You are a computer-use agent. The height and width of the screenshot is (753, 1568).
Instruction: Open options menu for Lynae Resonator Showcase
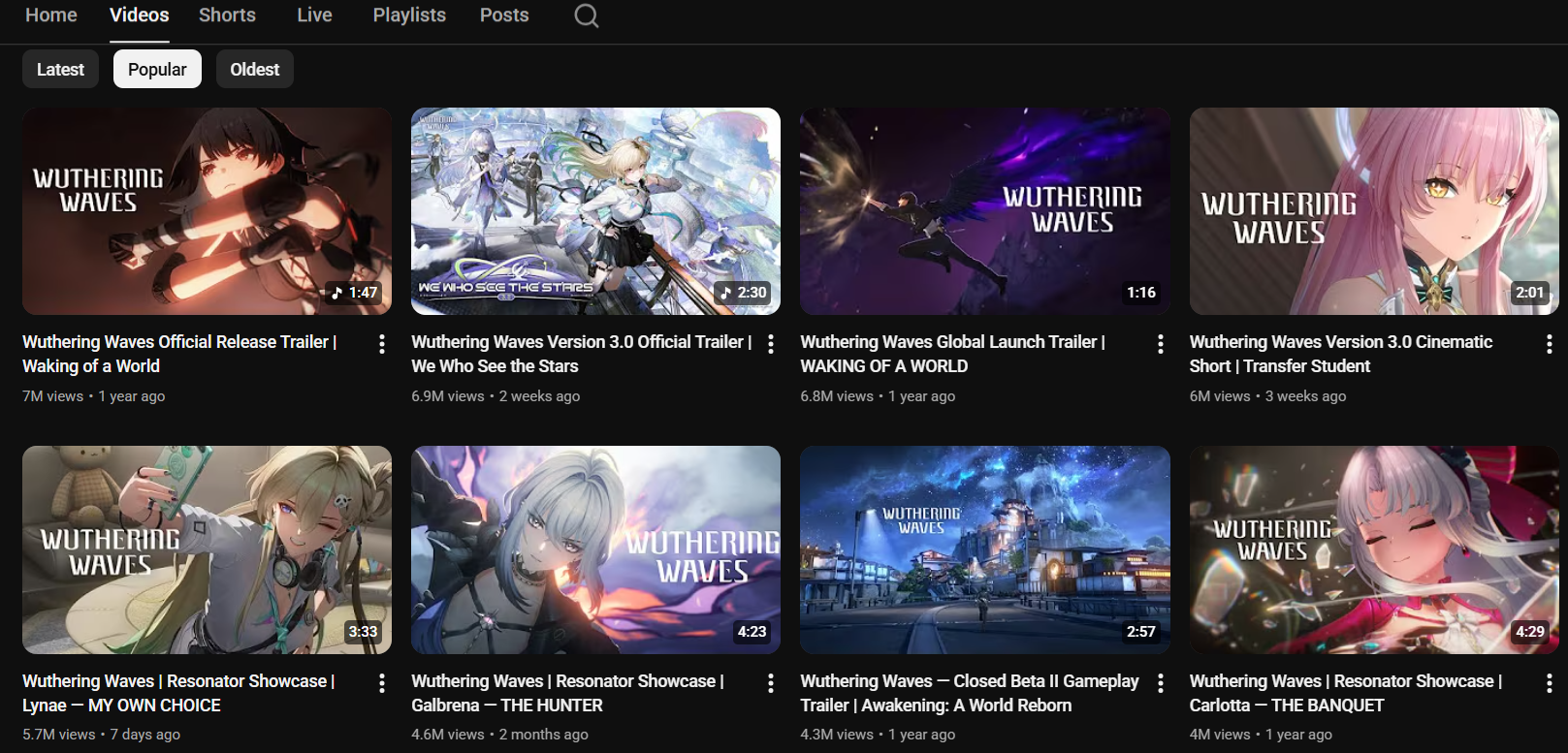pos(382,683)
